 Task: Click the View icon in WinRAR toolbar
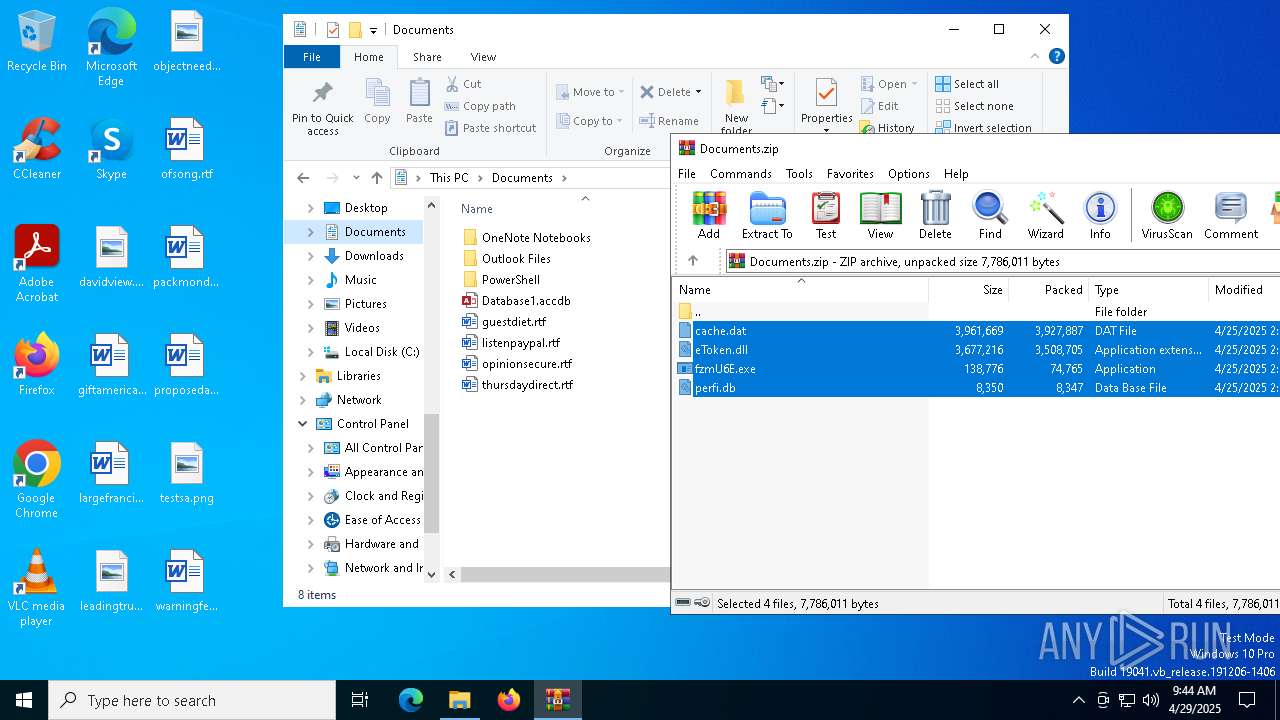click(880, 216)
